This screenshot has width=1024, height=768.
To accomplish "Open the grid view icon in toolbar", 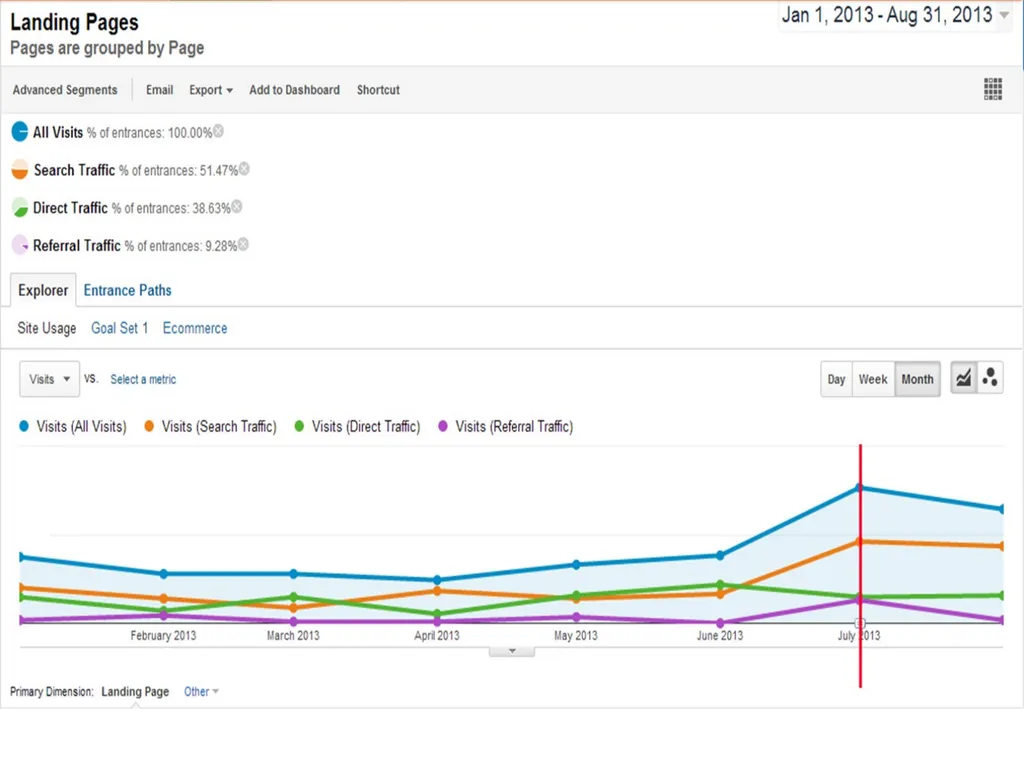I will (x=993, y=89).
